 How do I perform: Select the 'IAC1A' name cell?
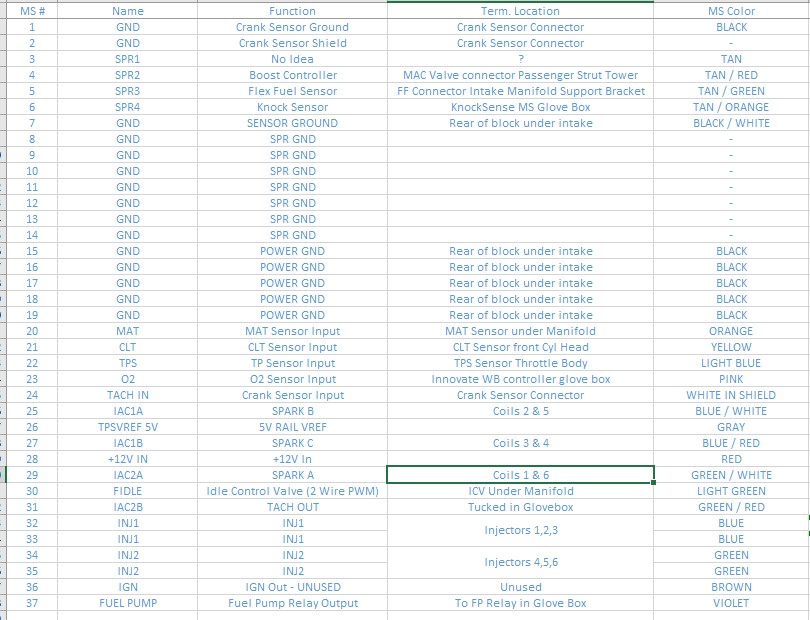[x=128, y=411]
